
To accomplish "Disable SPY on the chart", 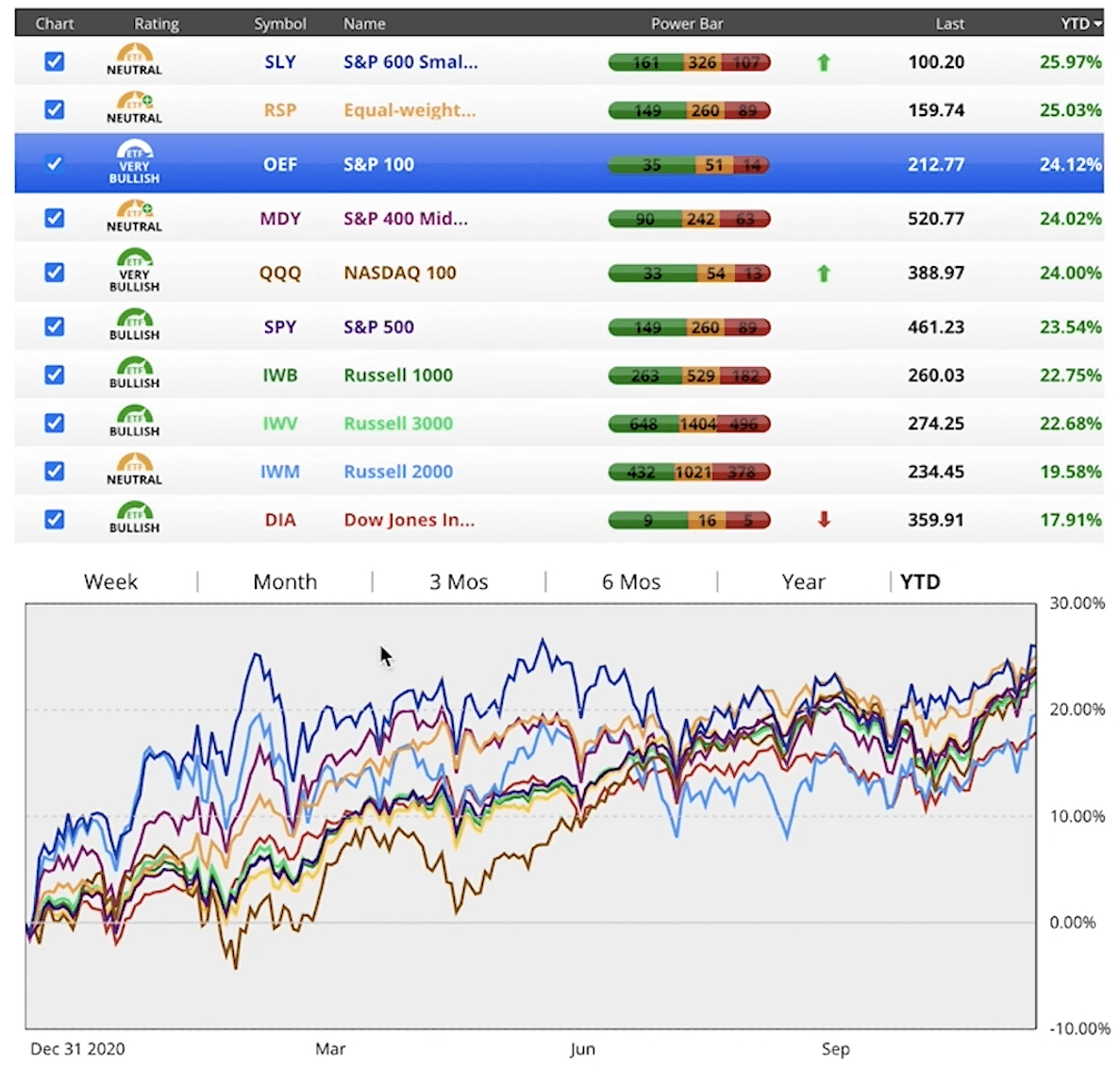I will 55,326.
